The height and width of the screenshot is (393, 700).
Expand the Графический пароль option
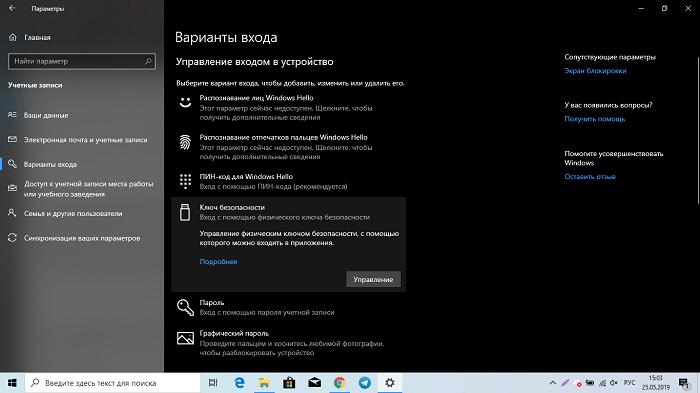click(288, 343)
